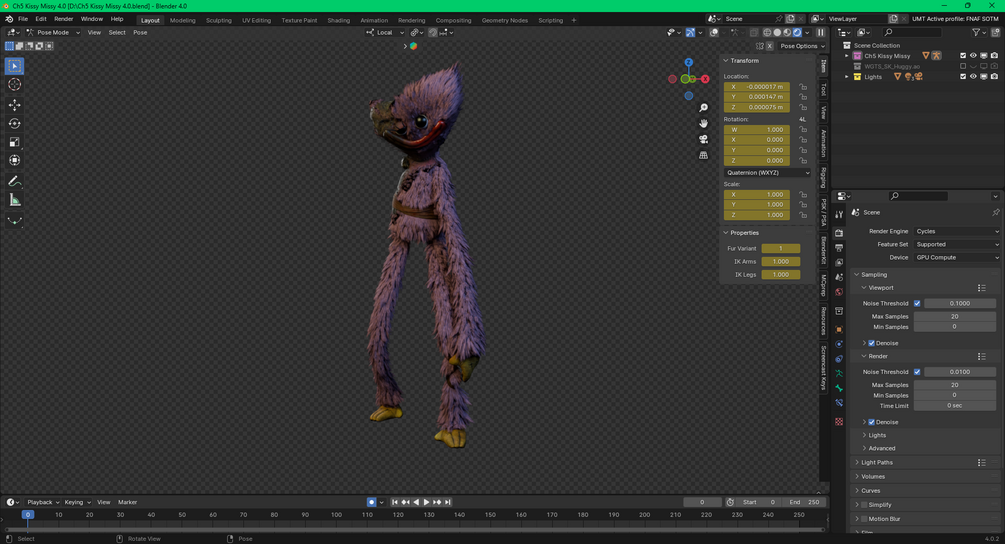Screen dimensions: 1005x544
Task: Expand the Light Paths panel
Action: (877, 463)
